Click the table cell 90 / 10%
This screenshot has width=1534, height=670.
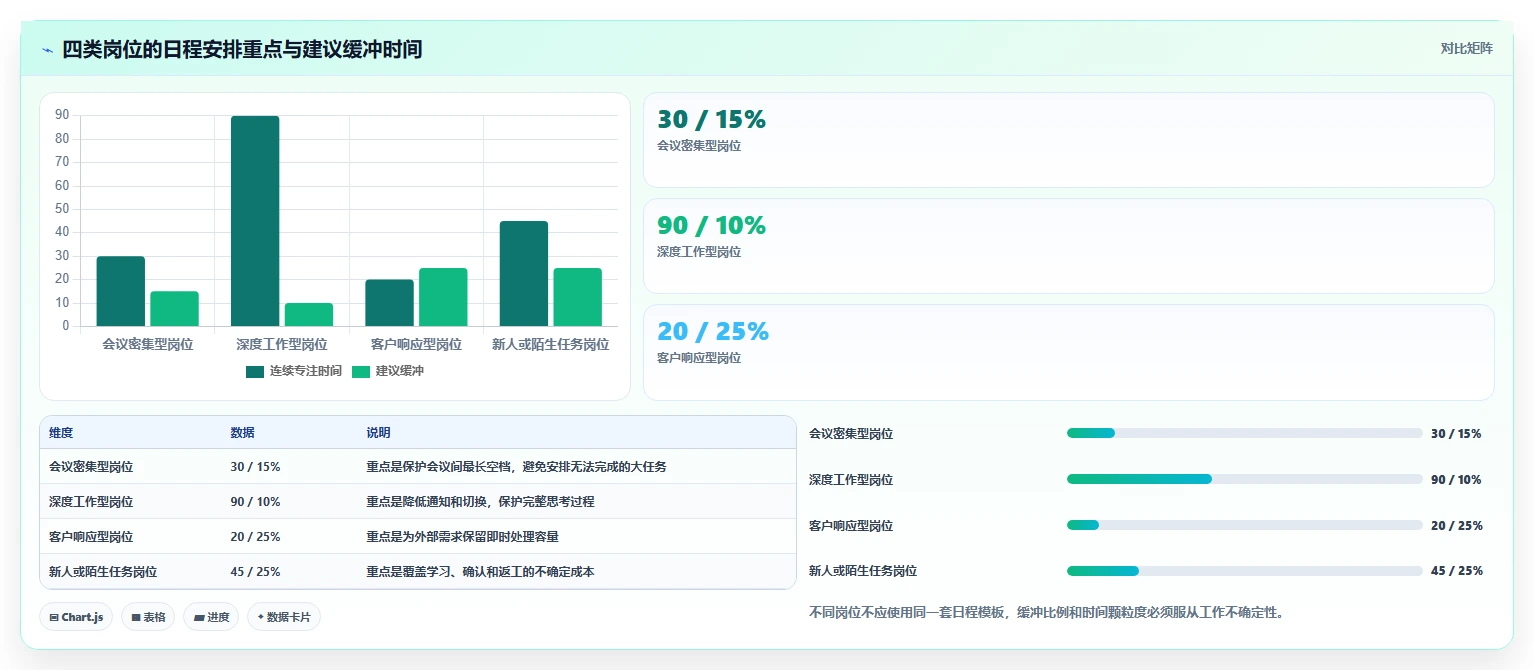tap(255, 502)
